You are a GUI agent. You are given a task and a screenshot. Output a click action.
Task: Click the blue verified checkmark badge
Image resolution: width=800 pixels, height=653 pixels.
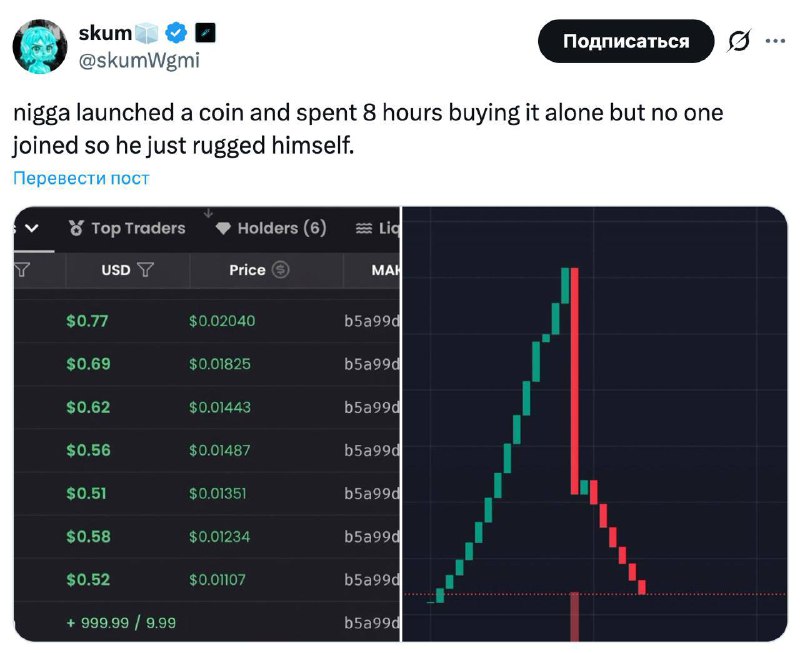click(x=176, y=33)
